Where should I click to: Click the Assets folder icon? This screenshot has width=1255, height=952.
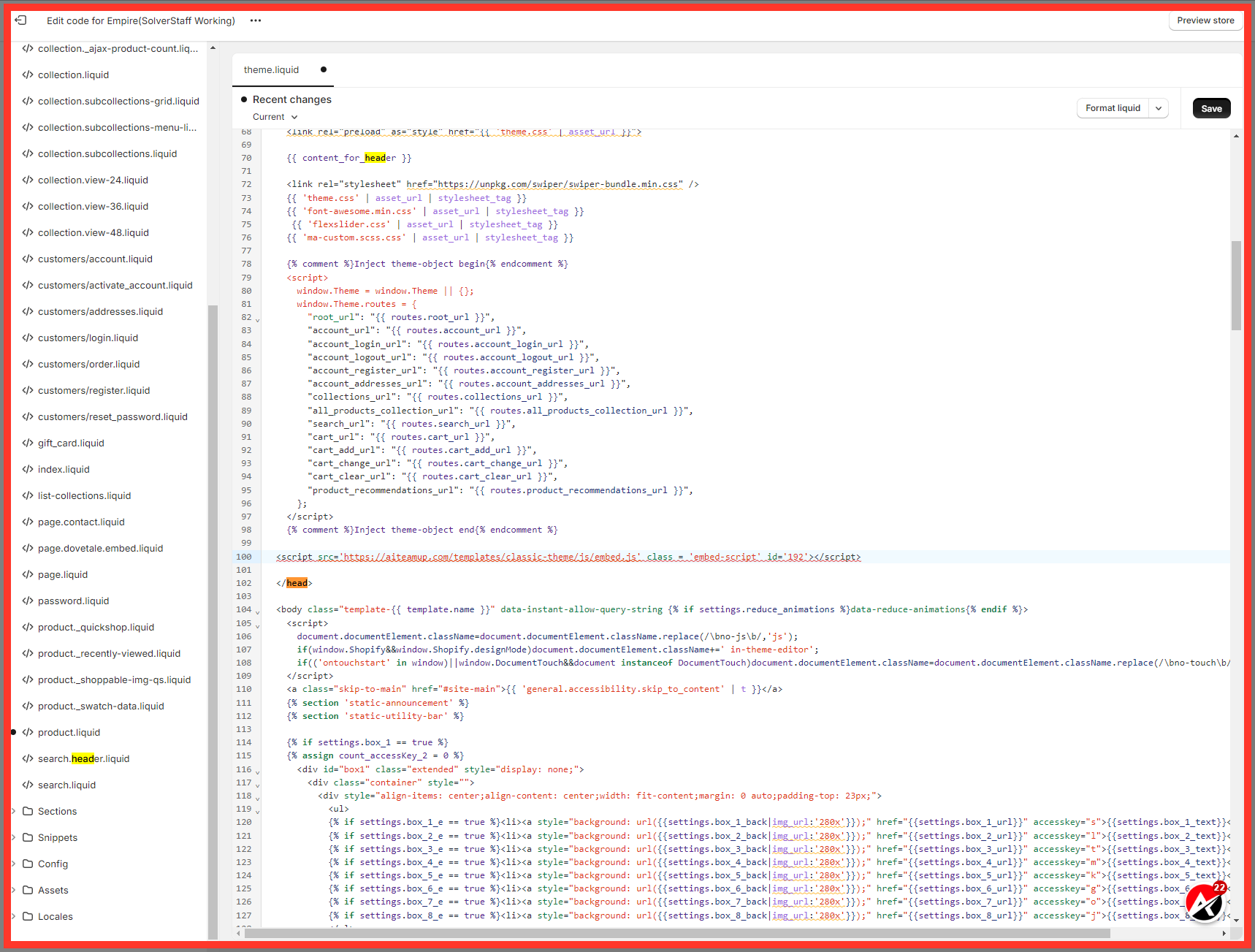(x=28, y=890)
